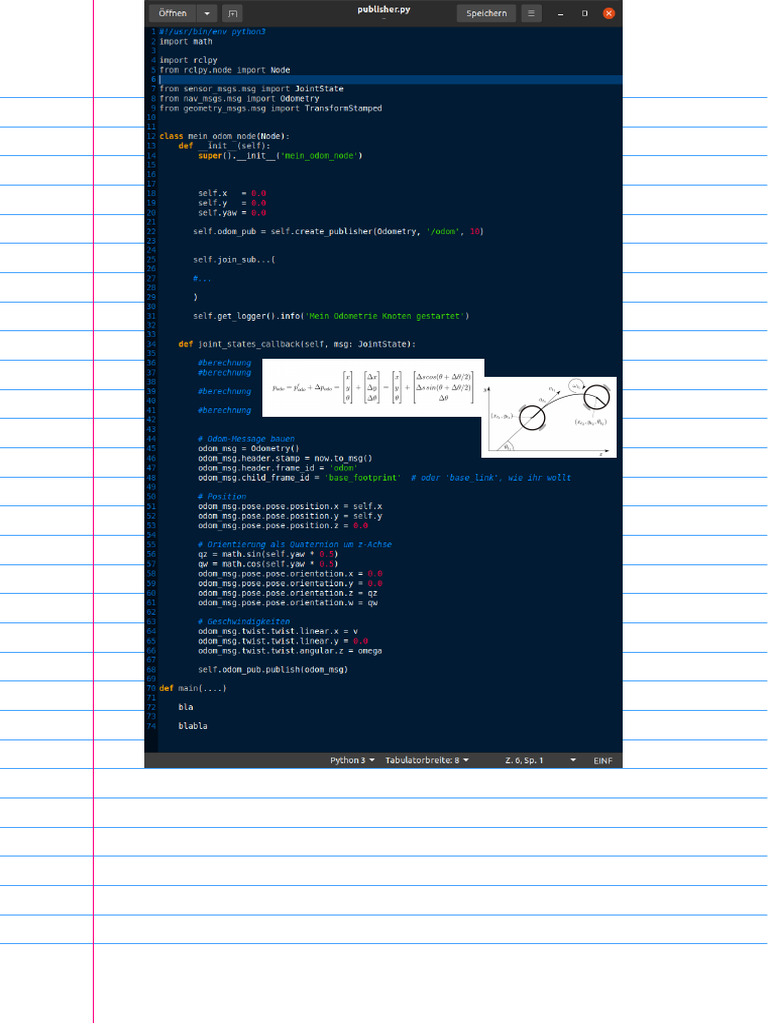Click the 'self.yaw = 0.0' line
The image size is (768, 1024).
(x=232, y=213)
